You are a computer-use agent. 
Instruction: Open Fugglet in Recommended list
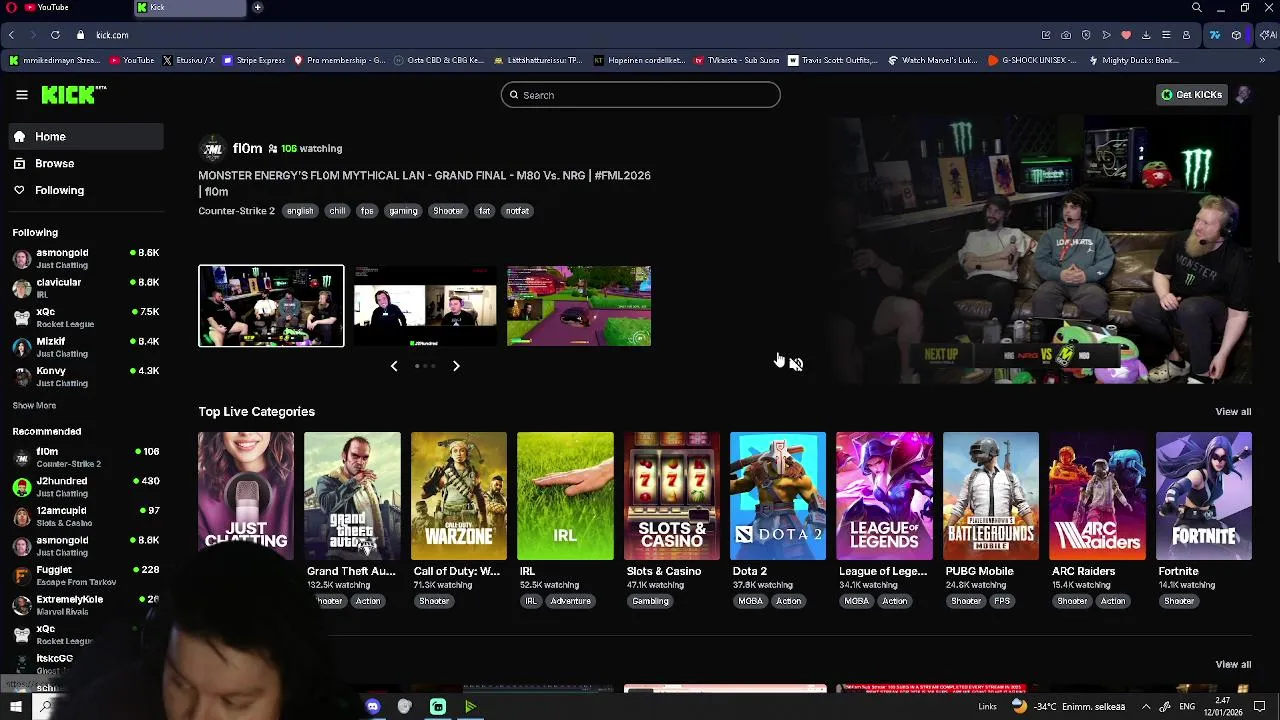tap(85, 575)
